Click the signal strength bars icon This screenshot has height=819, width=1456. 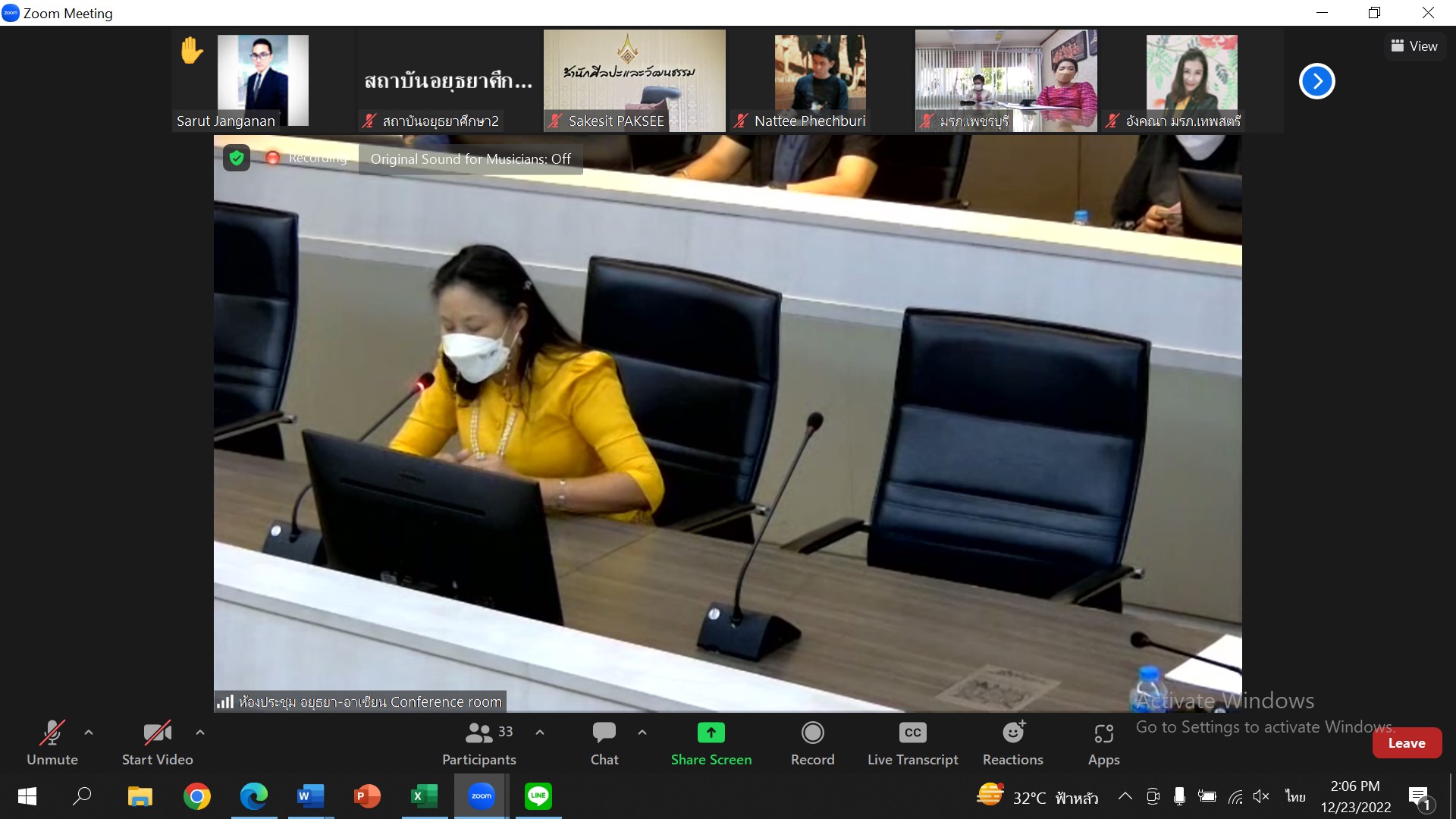[225, 702]
